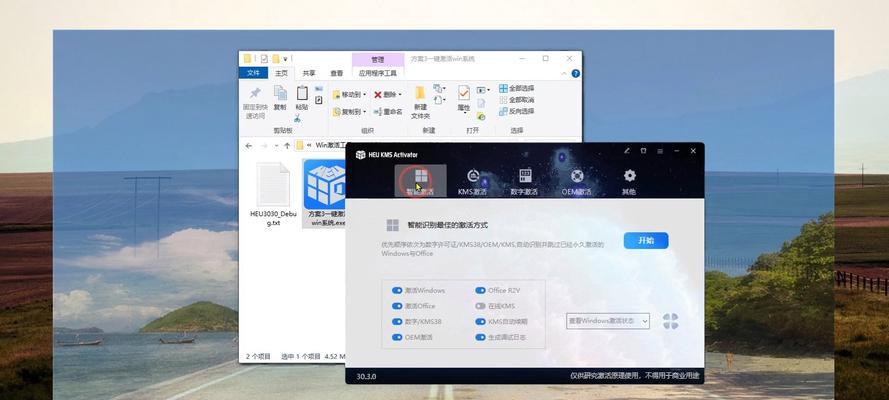Click 全部选择 in Explorer ribbon
The image size is (889, 400).
click(517, 88)
